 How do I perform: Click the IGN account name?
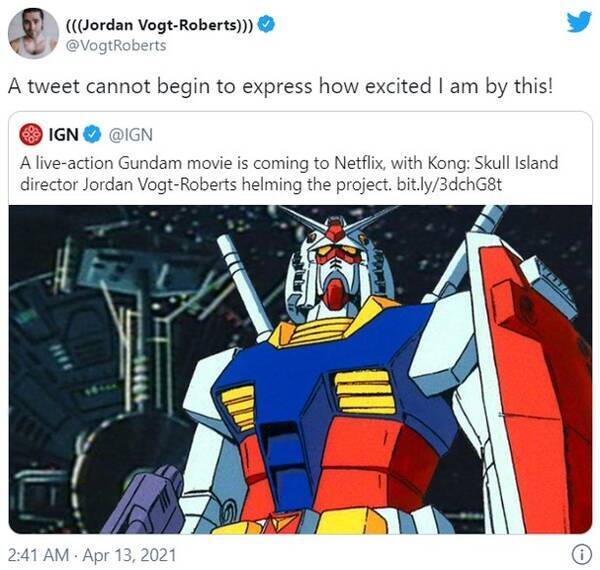(x=64, y=135)
